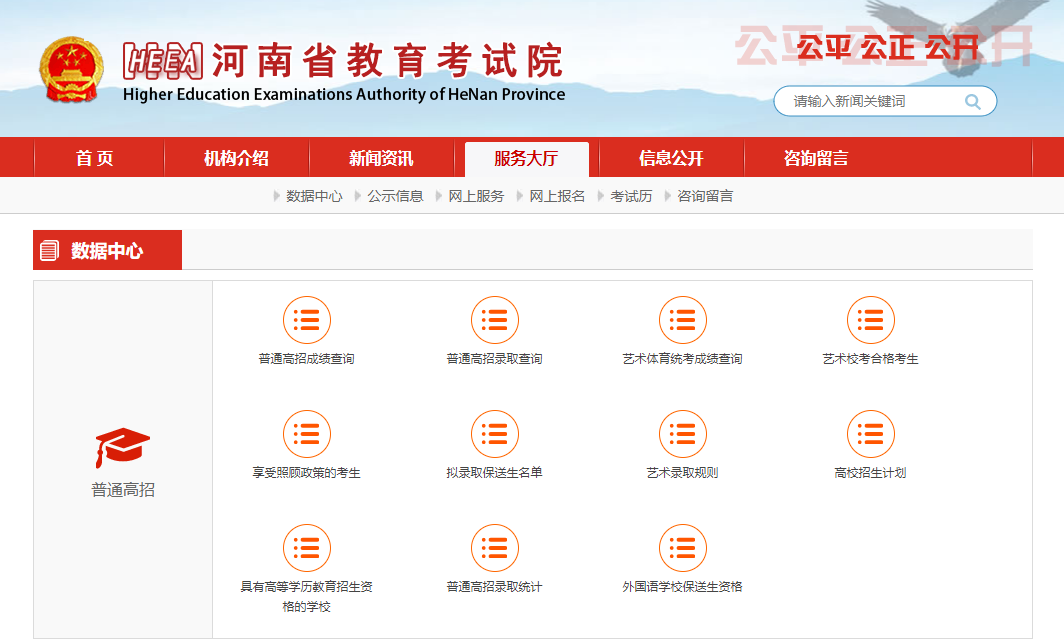Open the 信息公开 tab
This screenshot has width=1064, height=644.
click(x=671, y=159)
